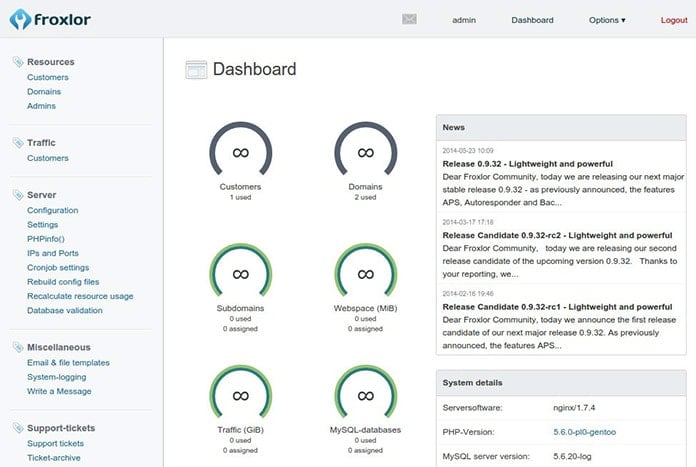
Task: Click the Dashboard window icon beside the title
Action: pos(196,70)
